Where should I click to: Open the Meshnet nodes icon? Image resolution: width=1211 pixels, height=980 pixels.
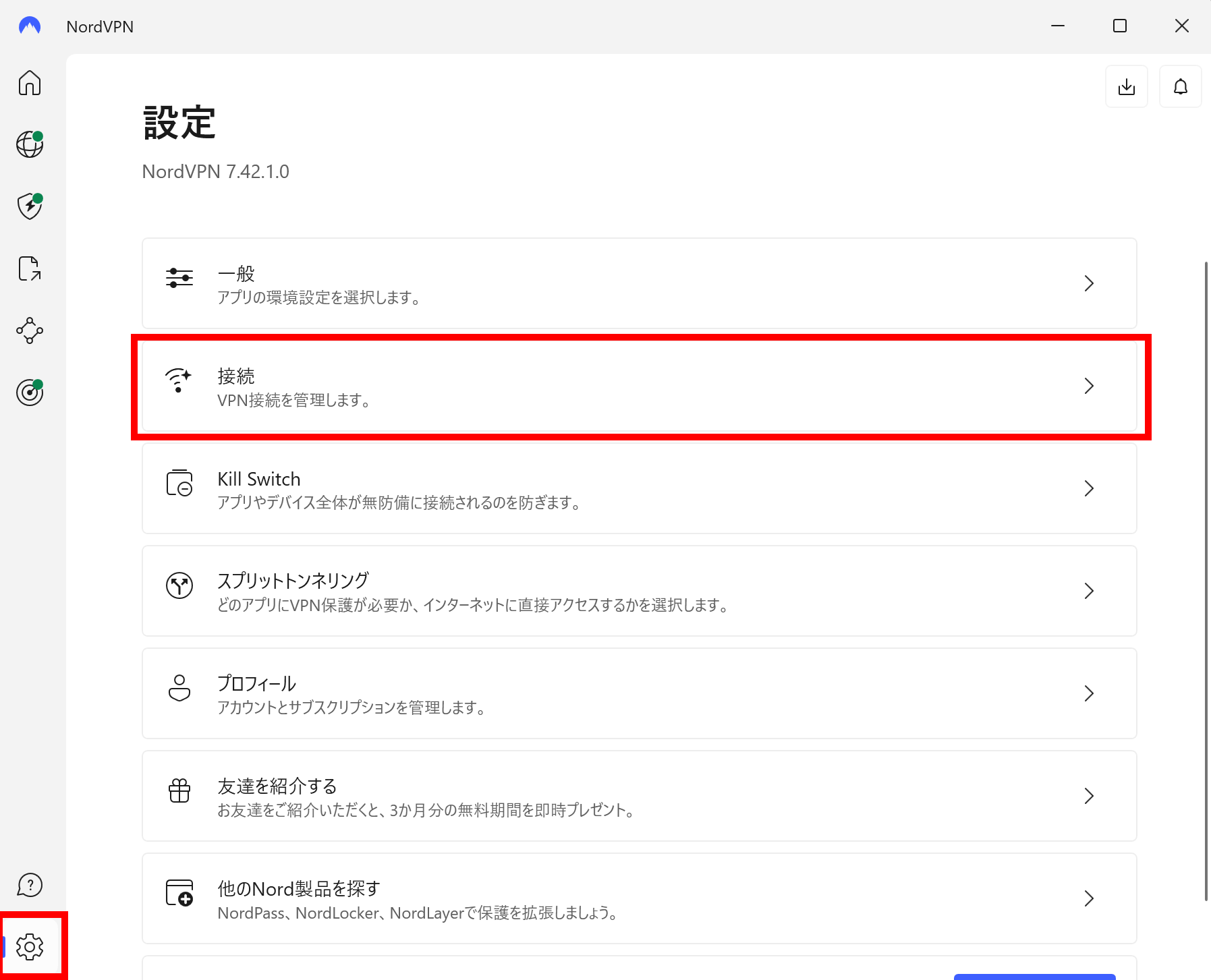[x=30, y=330]
